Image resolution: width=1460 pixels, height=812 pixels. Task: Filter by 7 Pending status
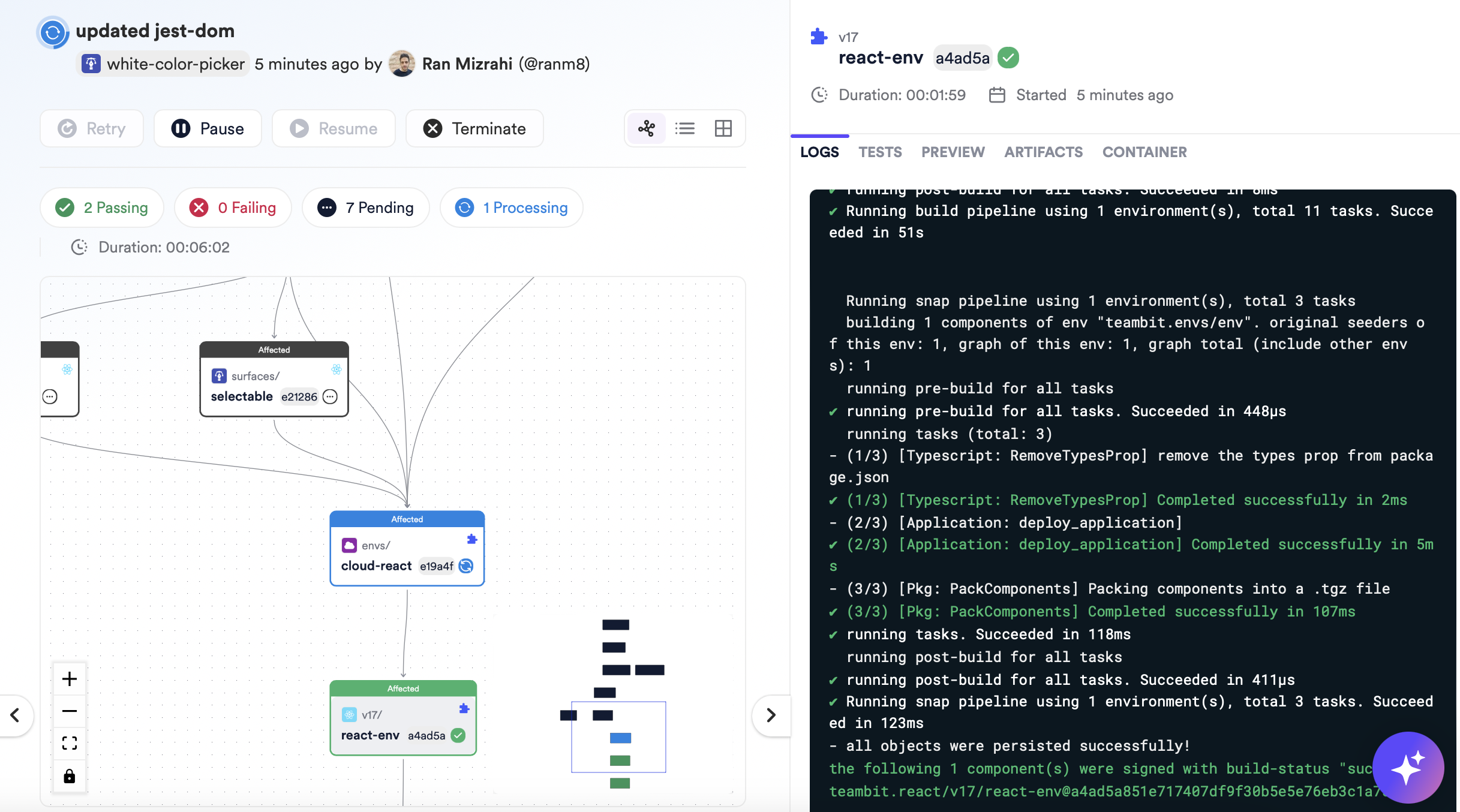click(x=366, y=207)
